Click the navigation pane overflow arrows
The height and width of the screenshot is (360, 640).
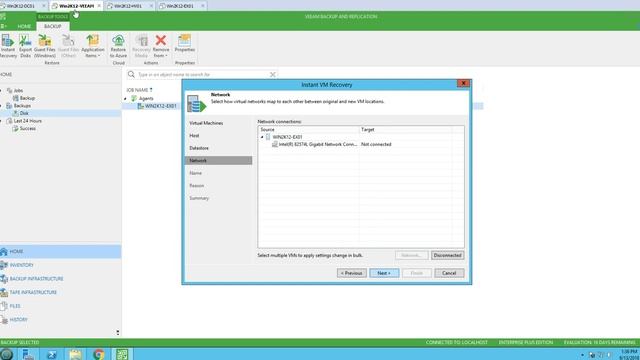tap(118, 333)
